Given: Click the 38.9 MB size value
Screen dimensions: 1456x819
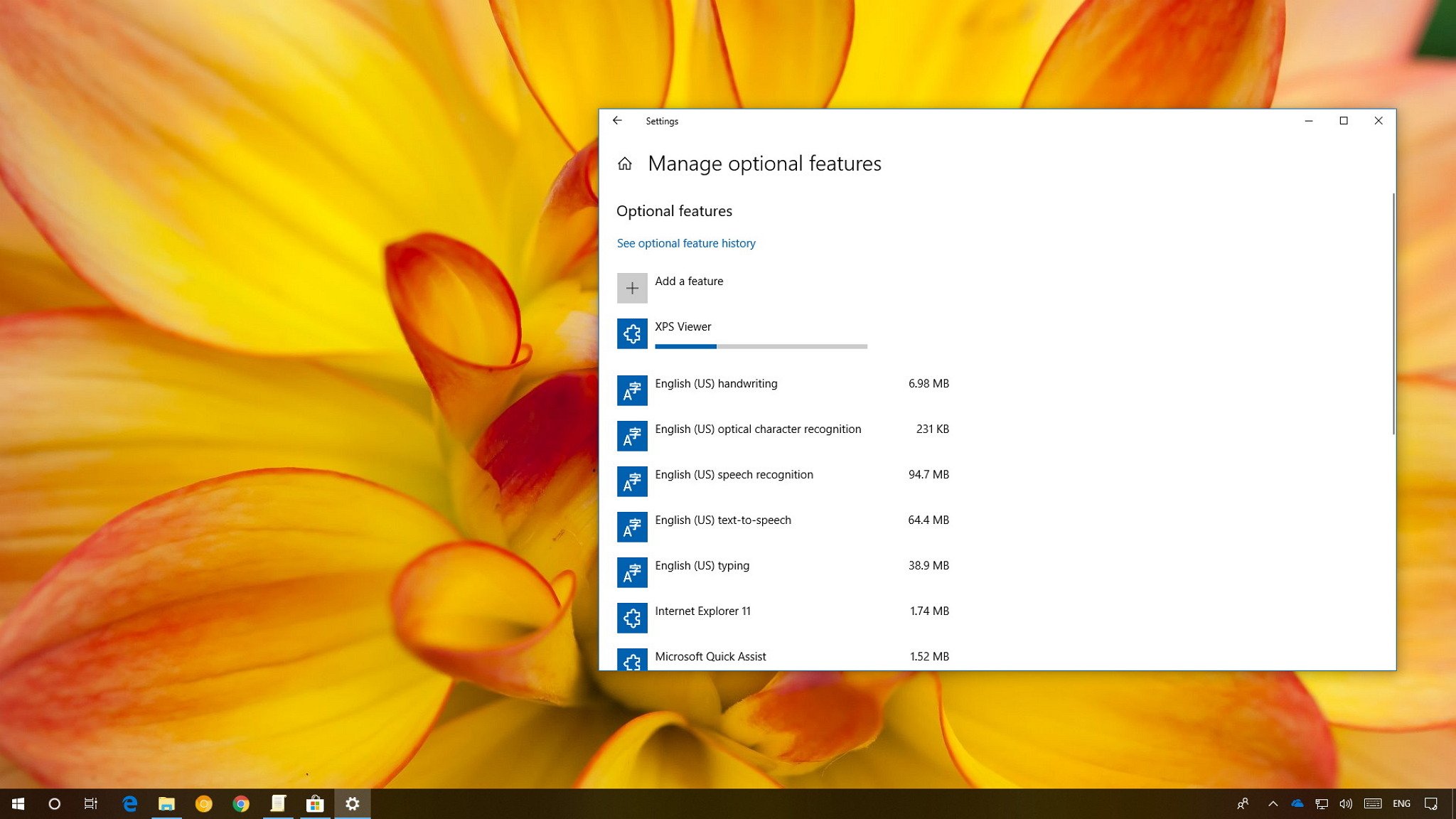Looking at the screenshot, I should [928, 566].
